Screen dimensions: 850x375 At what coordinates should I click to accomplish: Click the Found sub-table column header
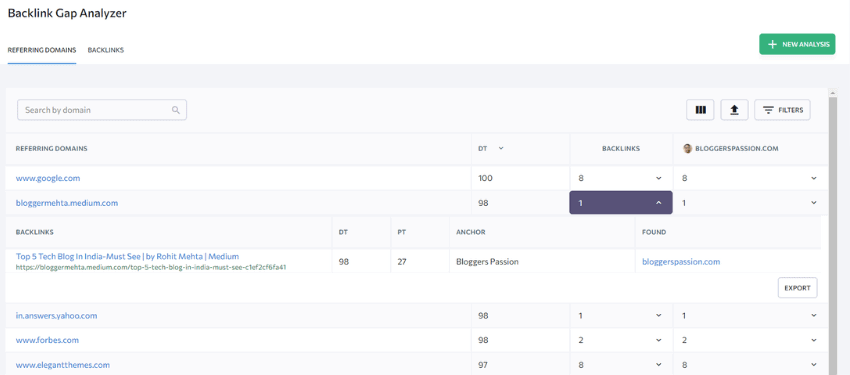click(654, 232)
